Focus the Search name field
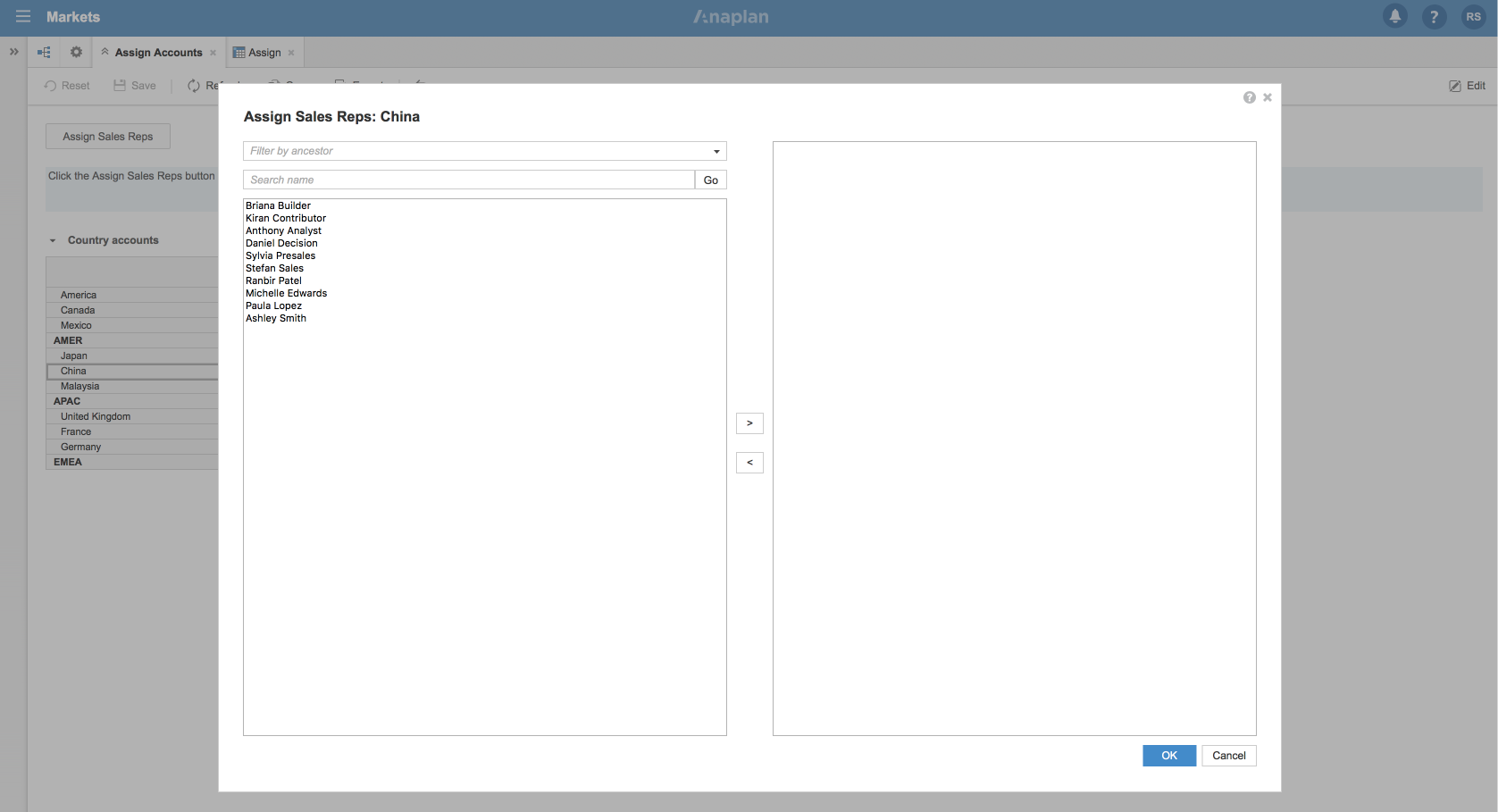 pos(469,180)
